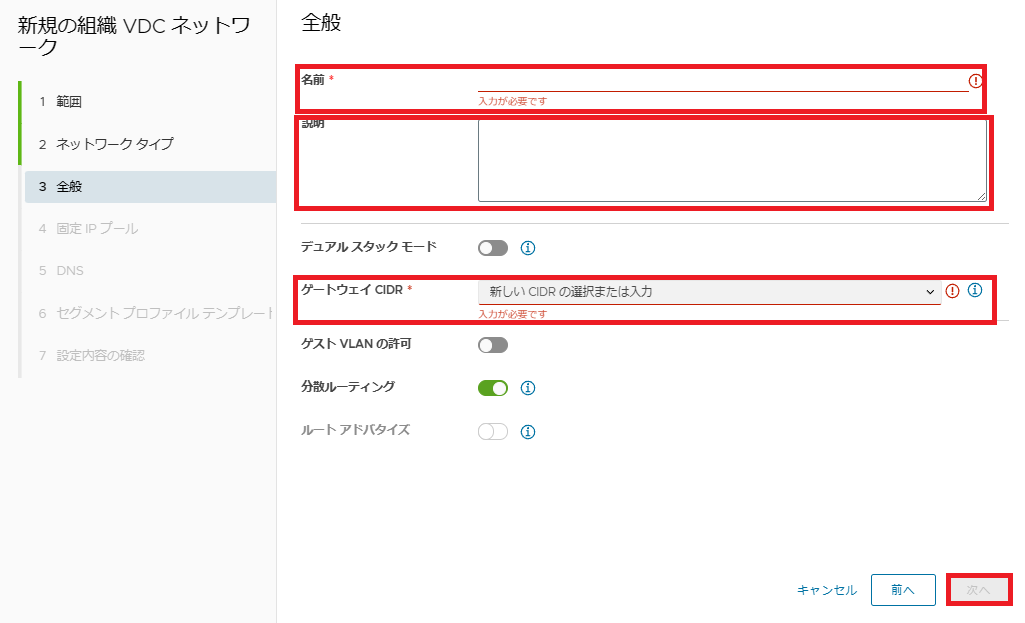
Task: Click the キャンセル link
Action: pyautogui.click(x=827, y=590)
